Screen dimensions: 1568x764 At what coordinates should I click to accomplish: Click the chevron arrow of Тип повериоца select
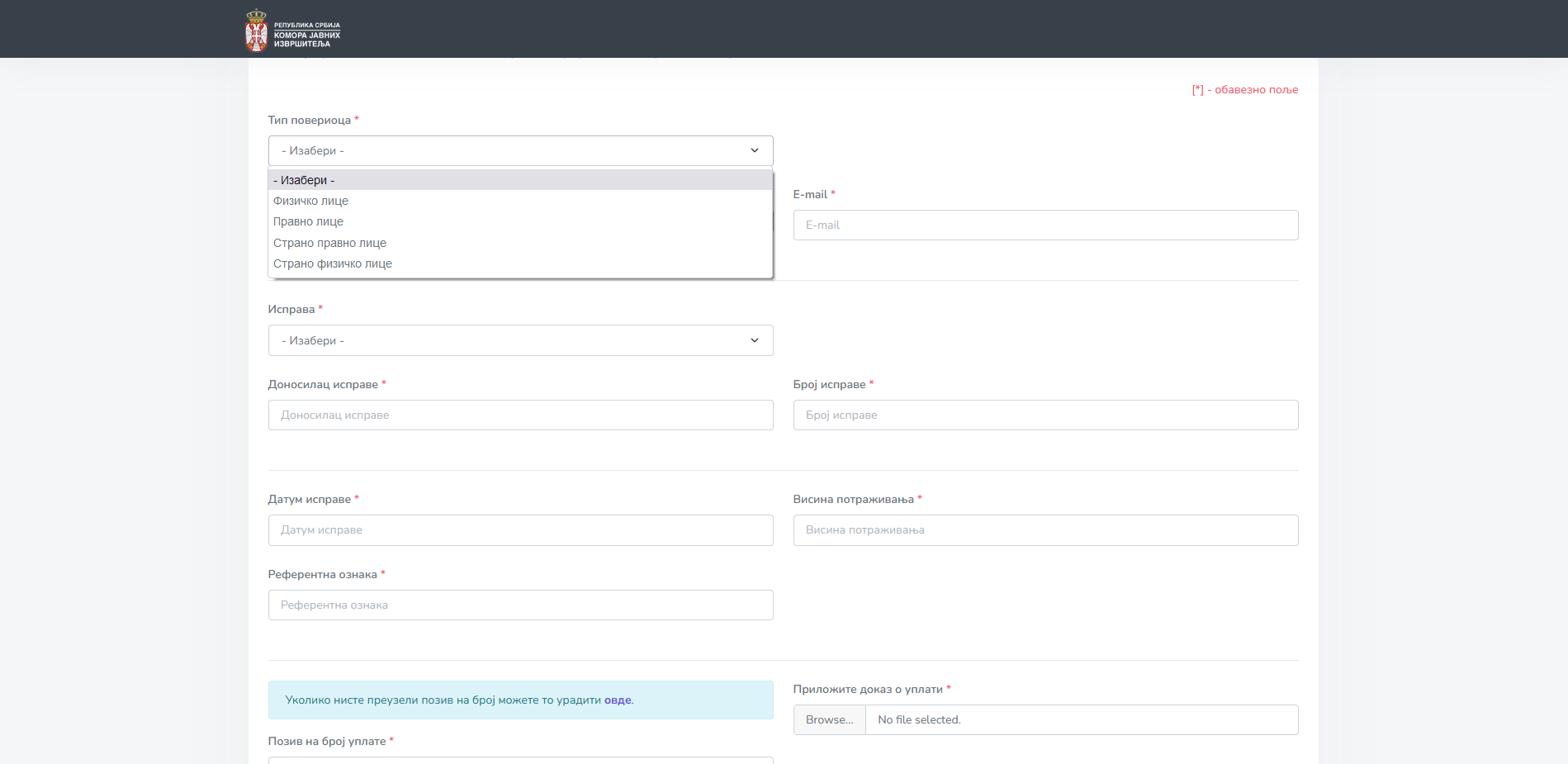(x=754, y=150)
